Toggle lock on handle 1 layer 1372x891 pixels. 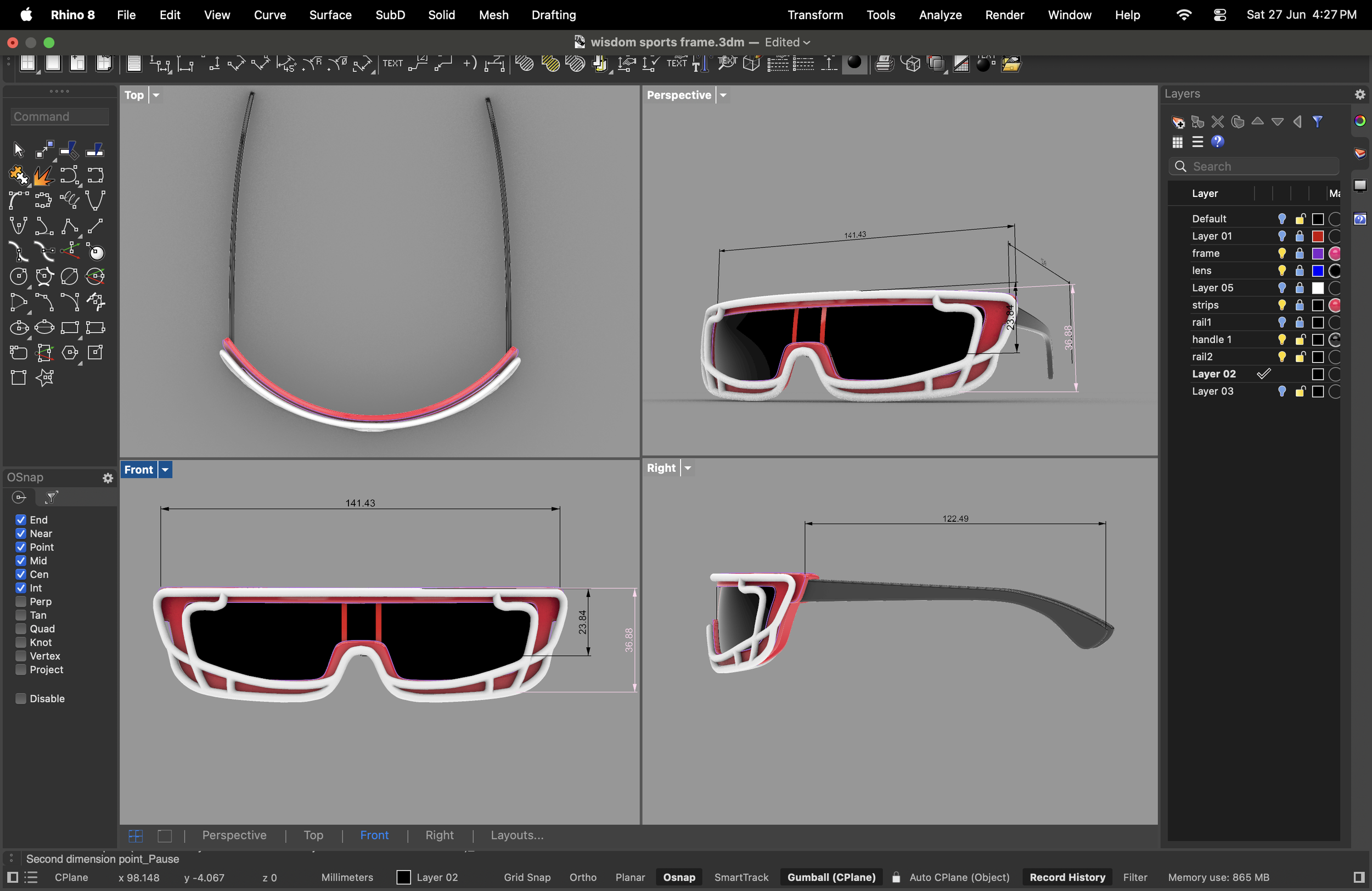(1300, 340)
